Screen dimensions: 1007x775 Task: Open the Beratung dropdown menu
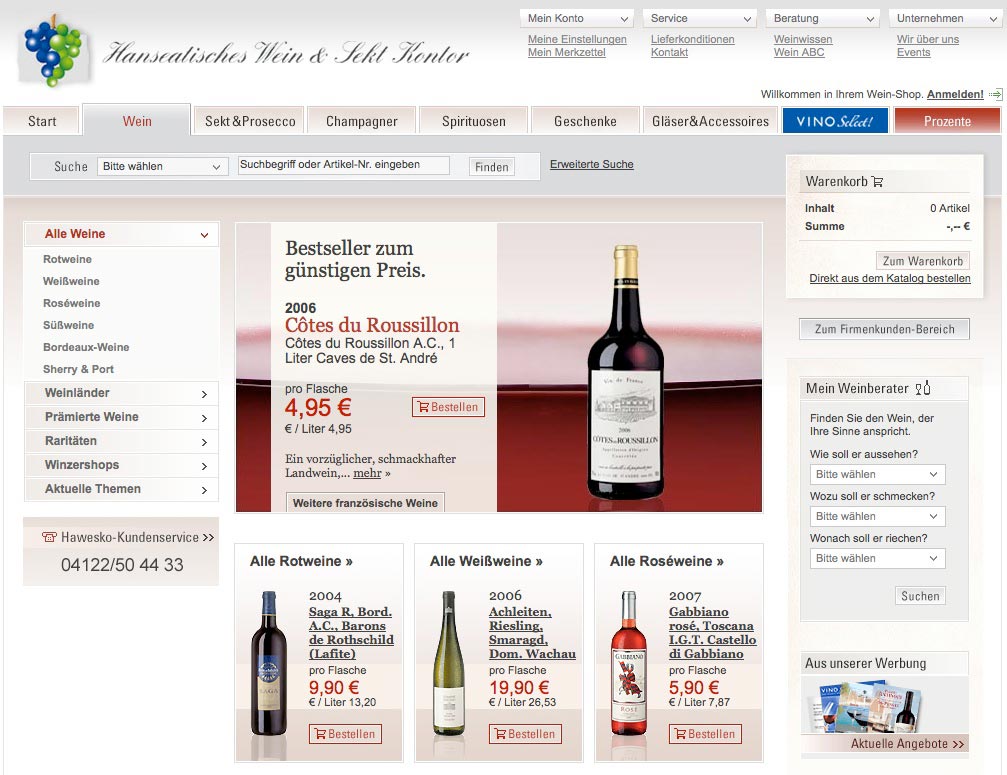point(823,19)
